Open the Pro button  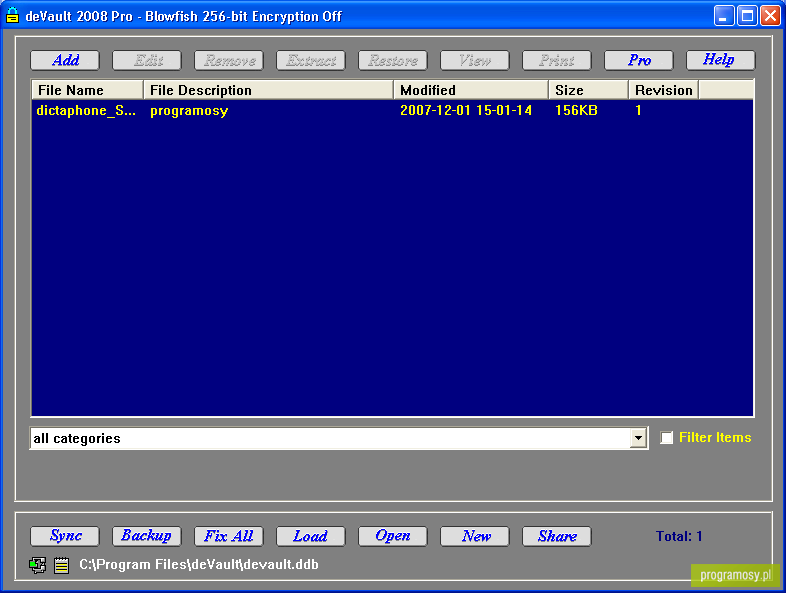click(x=639, y=61)
